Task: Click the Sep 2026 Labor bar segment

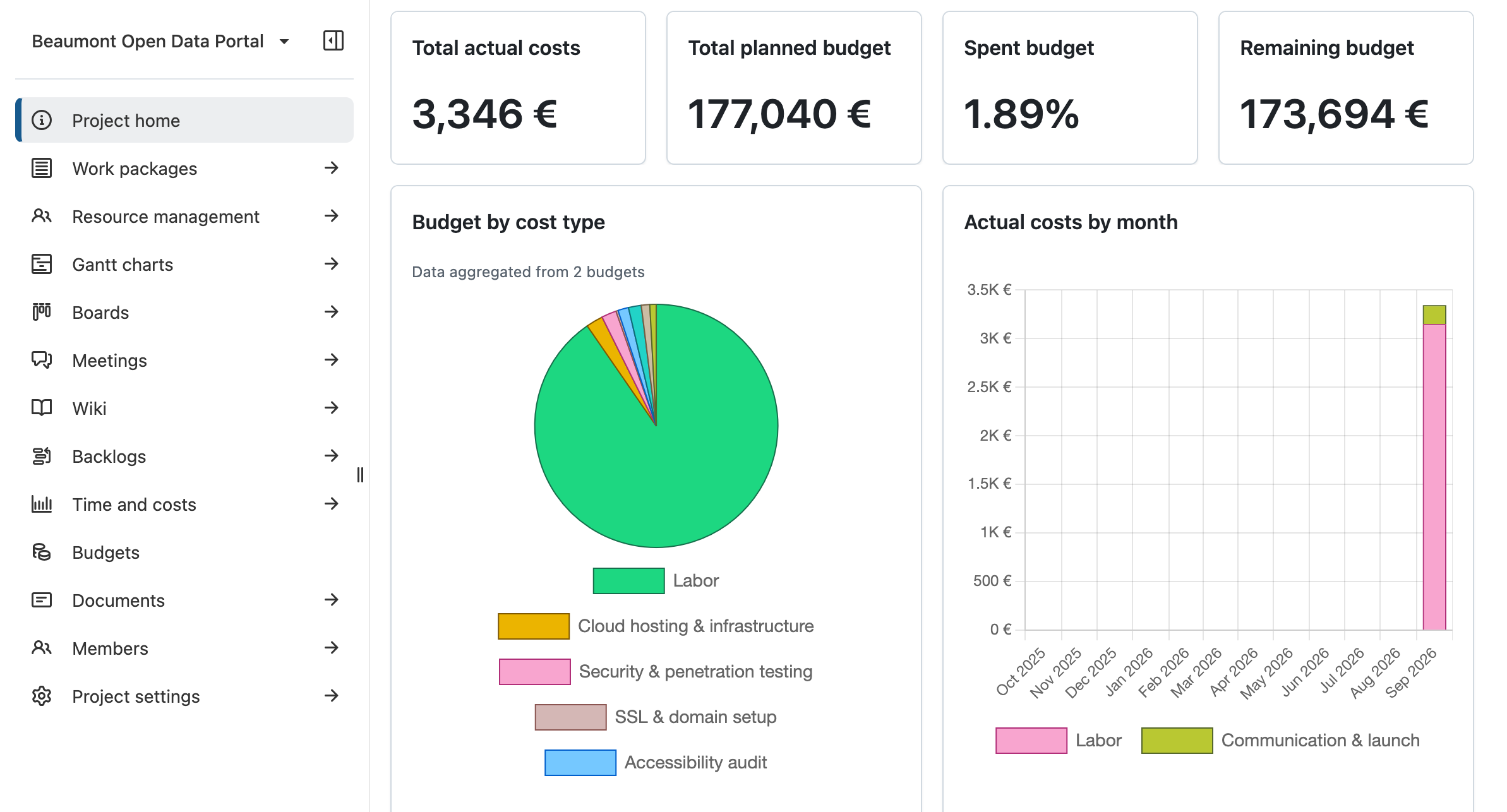Action: (1434, 477)
